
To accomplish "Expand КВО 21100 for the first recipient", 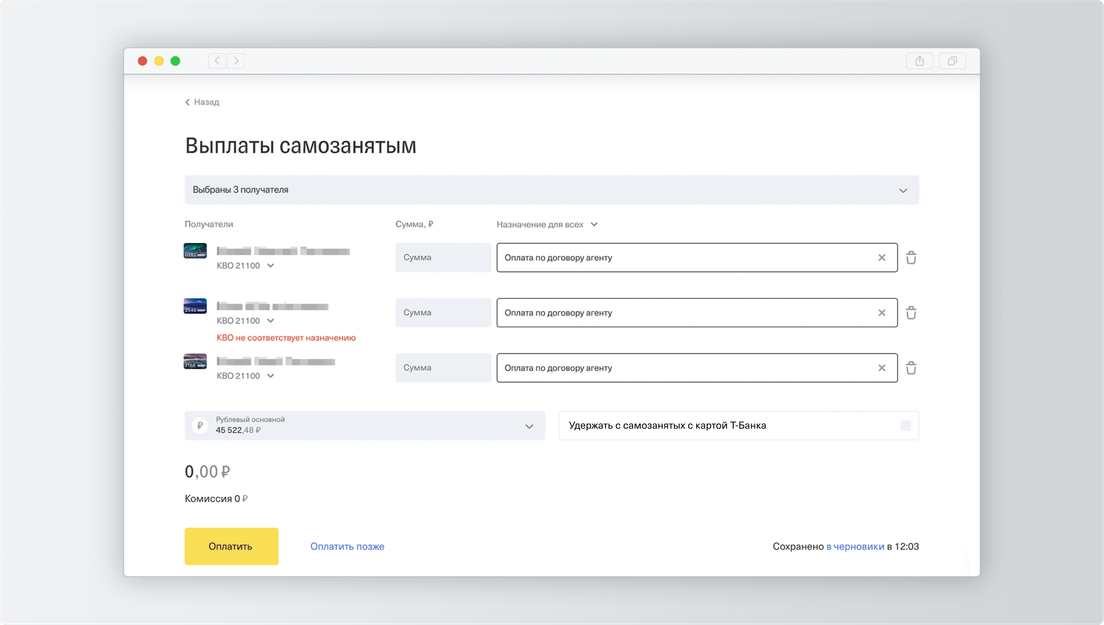I will 270,266.
